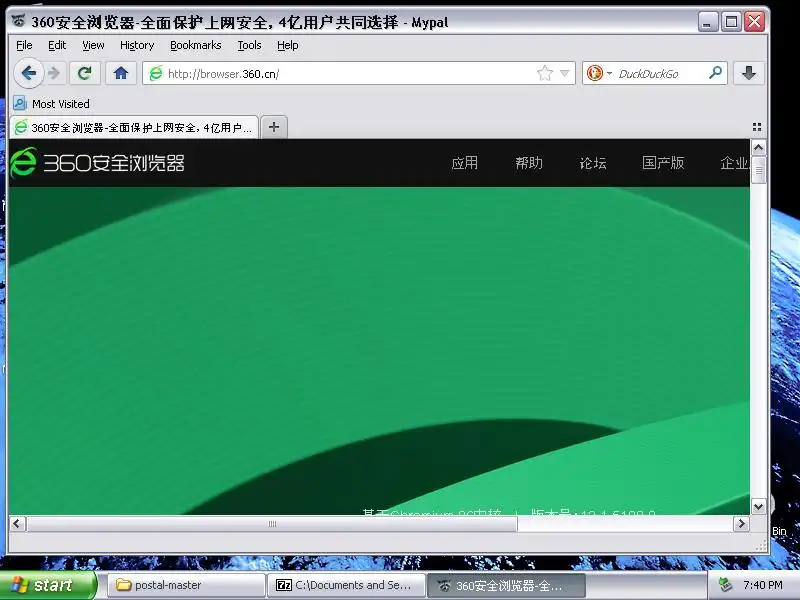Open the Most Visited bookmarks folder

pyautogui.click(x=52, y=104)
